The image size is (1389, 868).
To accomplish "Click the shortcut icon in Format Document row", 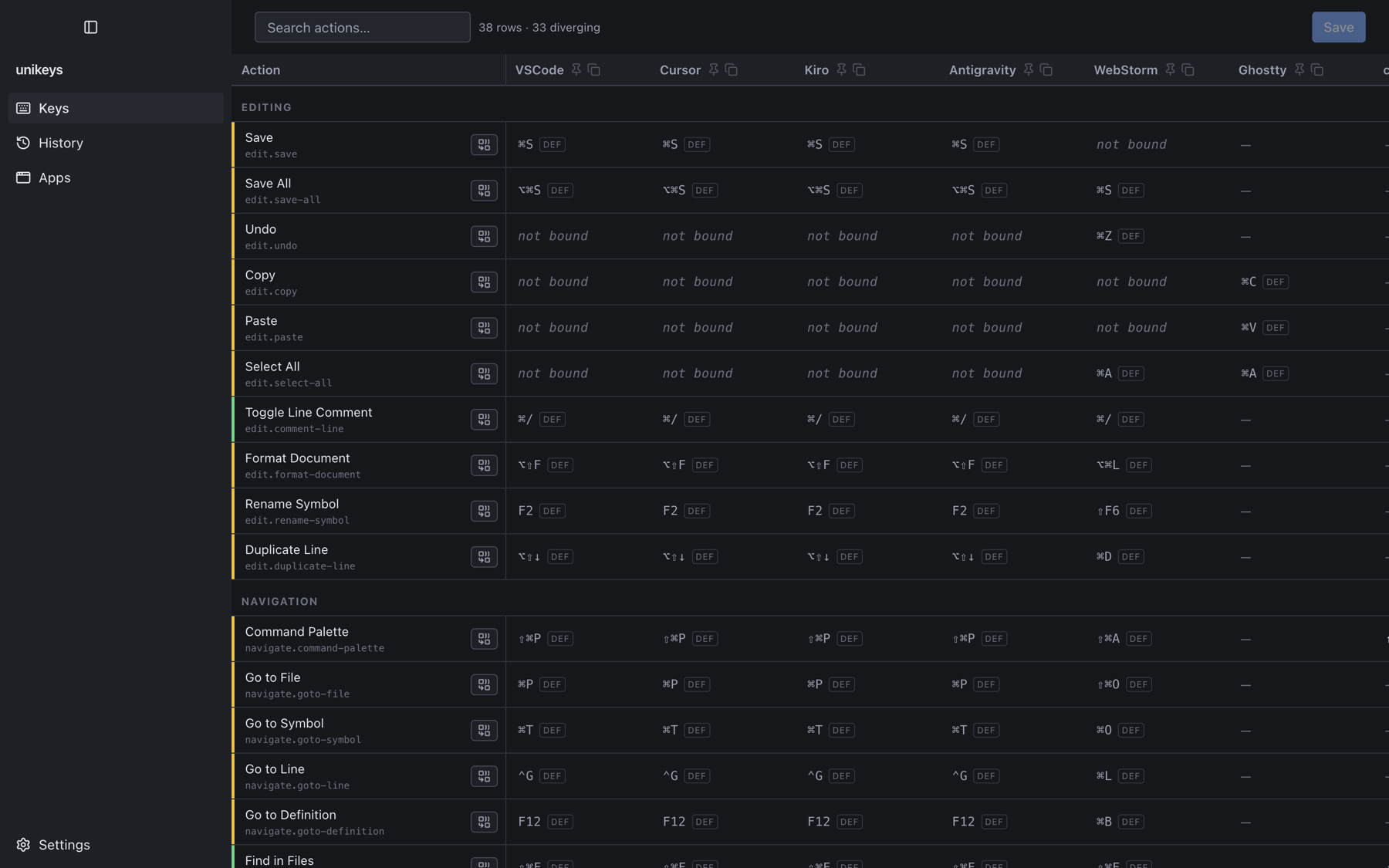I will pos(484,464).
